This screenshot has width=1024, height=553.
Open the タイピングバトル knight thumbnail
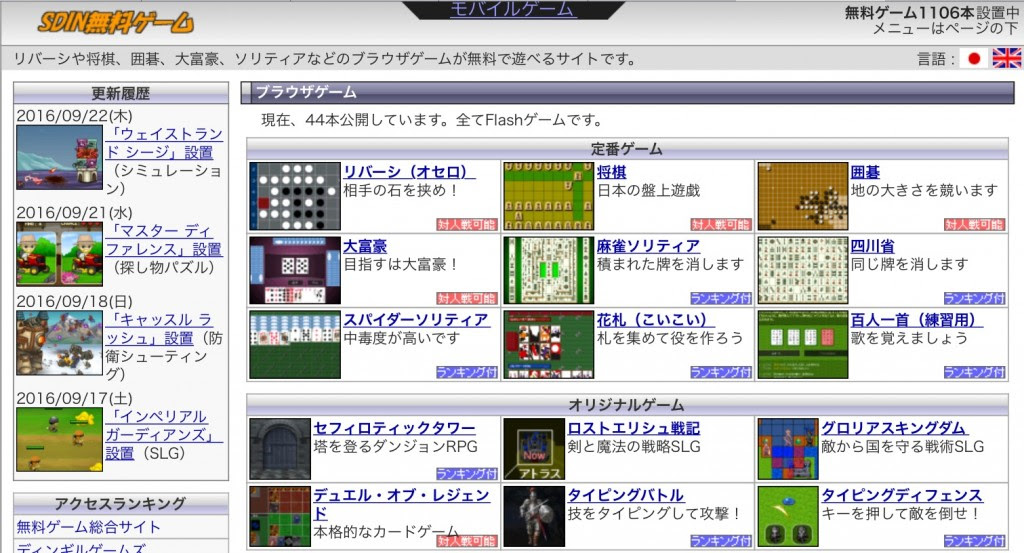point(534,516)
